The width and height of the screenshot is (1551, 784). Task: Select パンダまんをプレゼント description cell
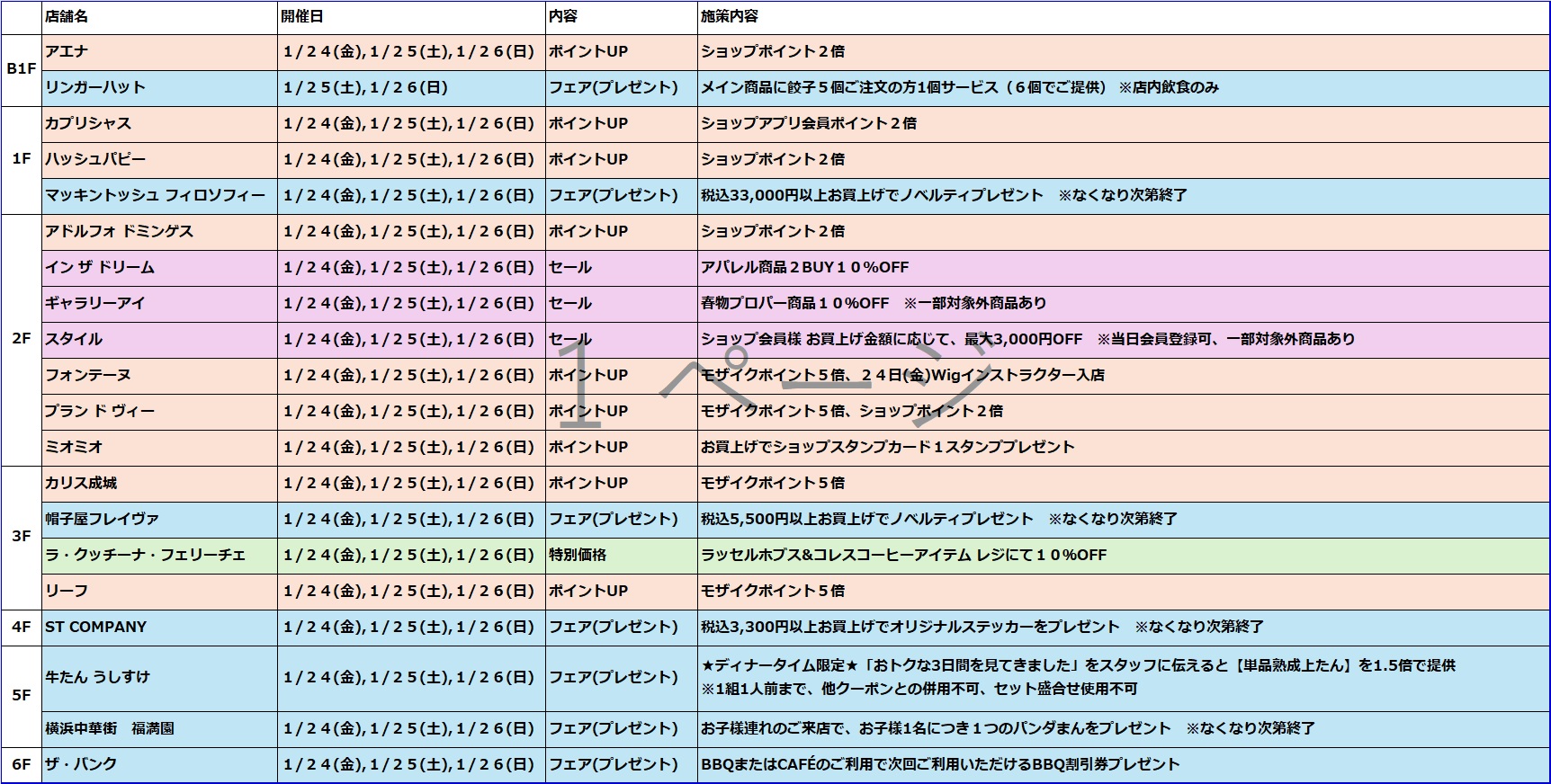click(x=1123, y=729)
